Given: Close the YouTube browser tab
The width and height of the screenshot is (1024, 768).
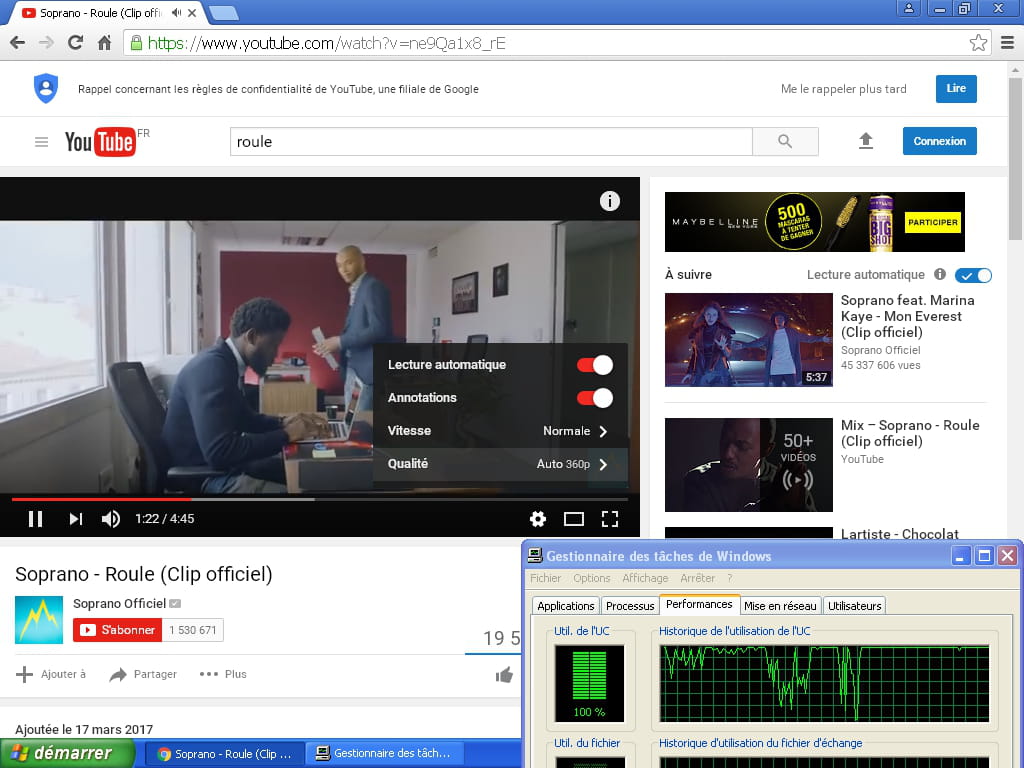Looking at the screenshot, I should pos(192,12).
